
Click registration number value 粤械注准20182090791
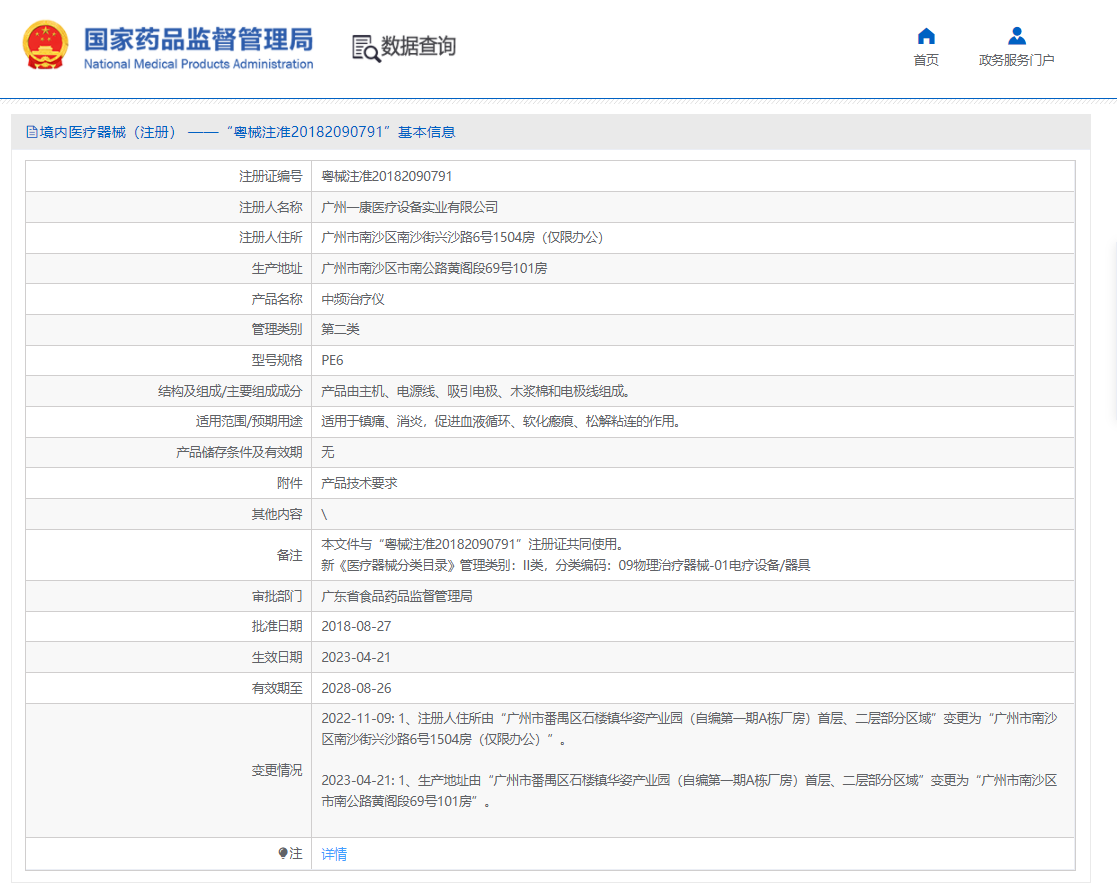coord(387,176)
